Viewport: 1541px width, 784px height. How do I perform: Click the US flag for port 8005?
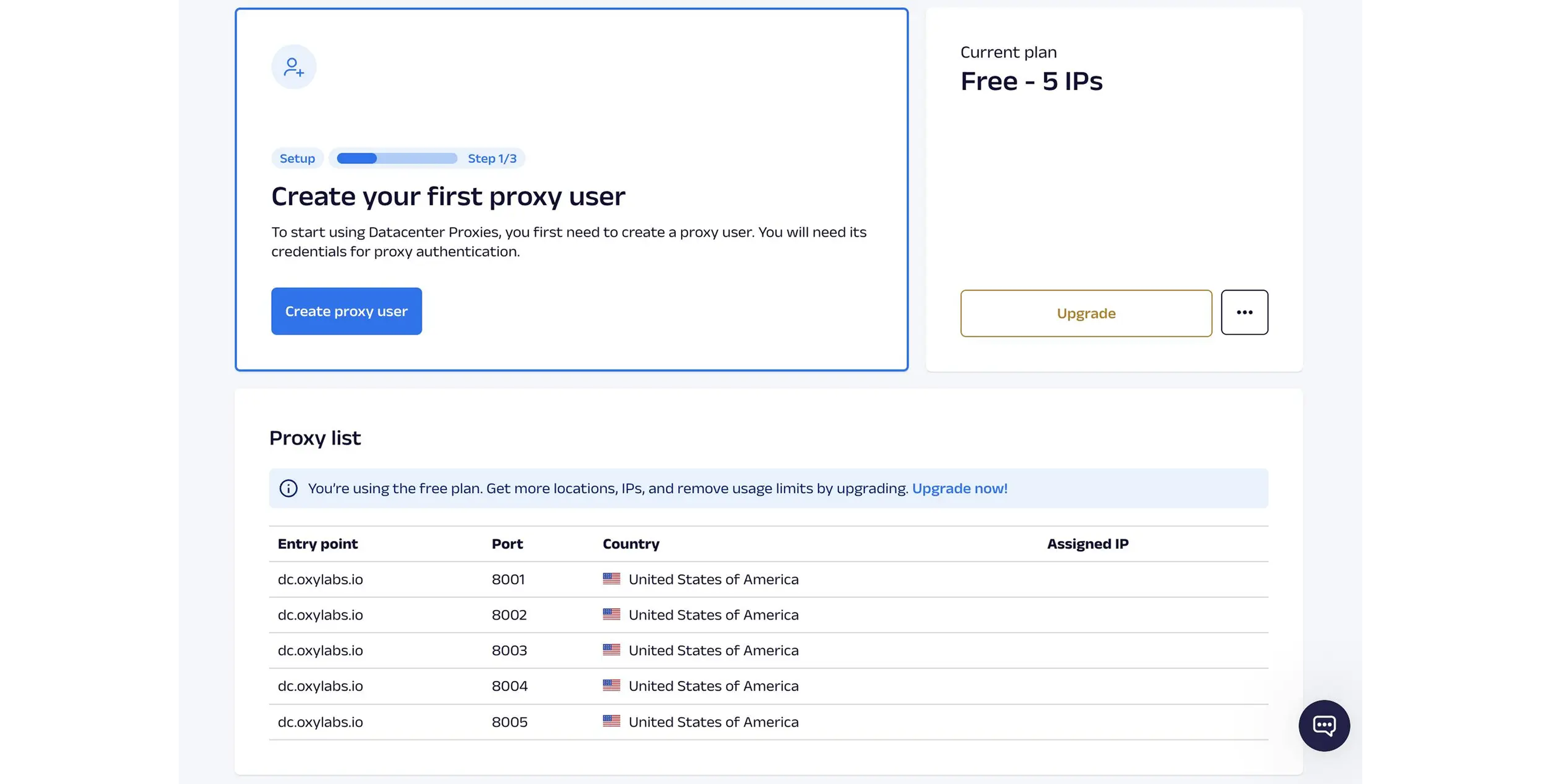[611, 721]
